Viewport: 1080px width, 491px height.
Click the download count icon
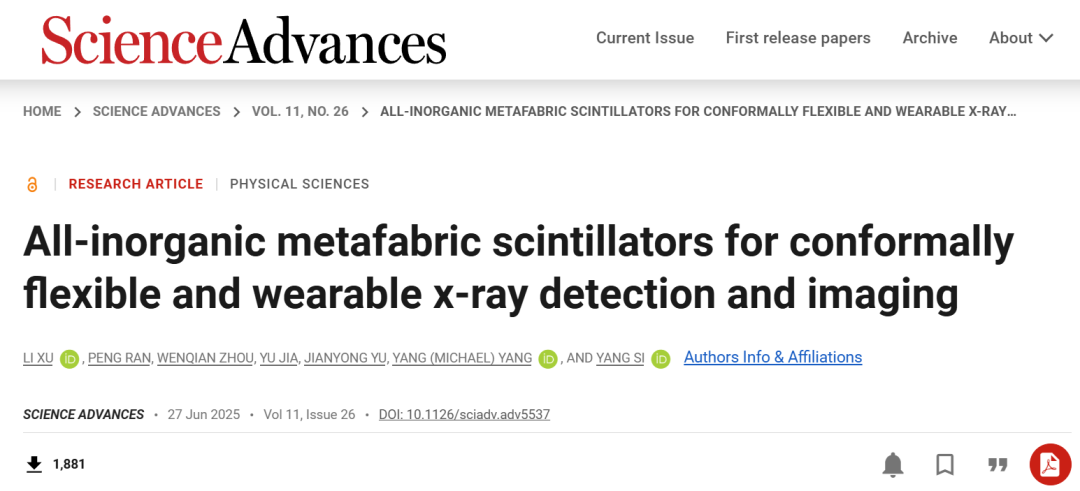click(x=34, y=464)
